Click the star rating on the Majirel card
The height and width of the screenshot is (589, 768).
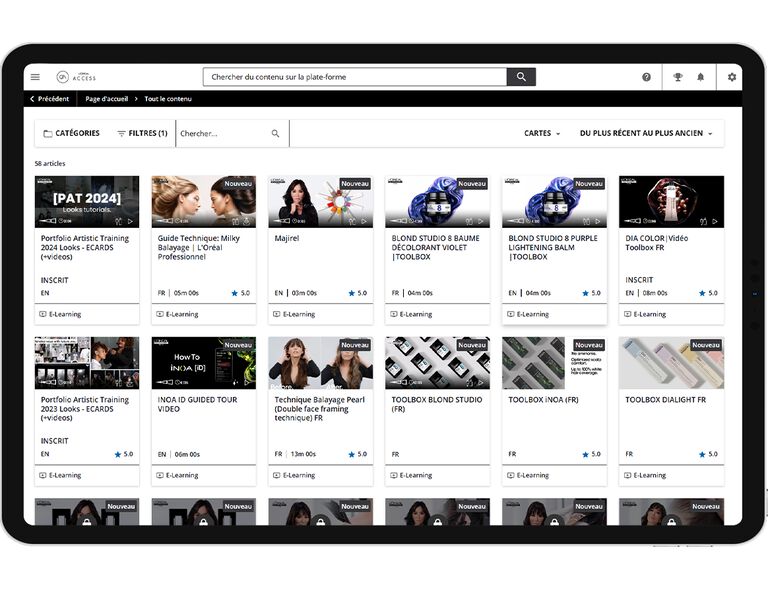[x=358, y=293]
